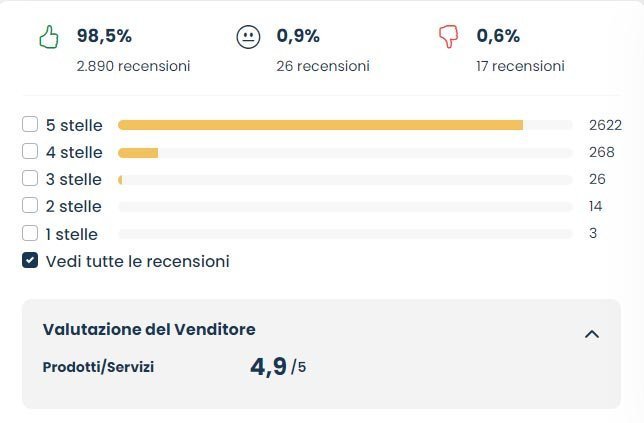The height and width of the screenshot is (423, 644).
Task: Select the 1 stelle checkbox
Action: (x=30, y=234)
